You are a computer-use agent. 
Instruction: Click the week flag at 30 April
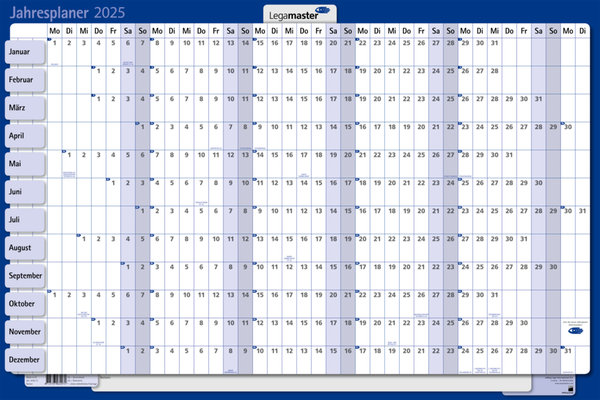(x=564, y=124)
